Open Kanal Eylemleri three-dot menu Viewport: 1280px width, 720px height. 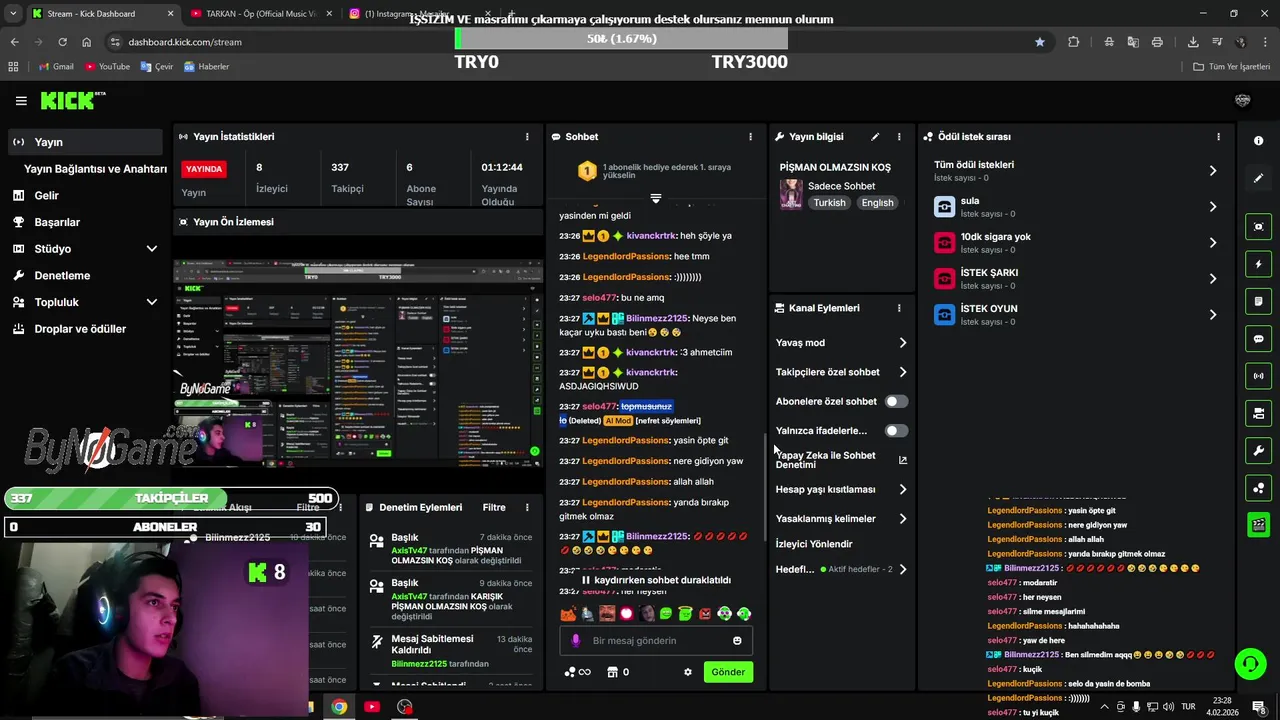coord(899,308)
